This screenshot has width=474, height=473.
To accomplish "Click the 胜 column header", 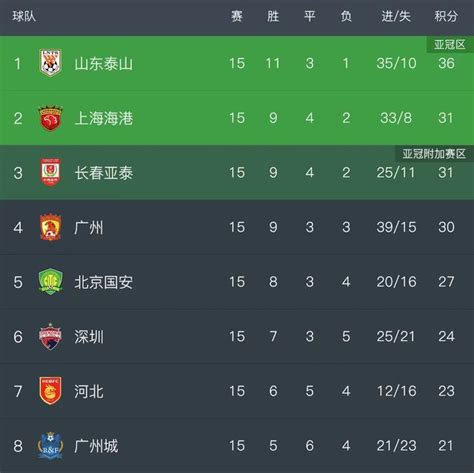I will point(273,16).
